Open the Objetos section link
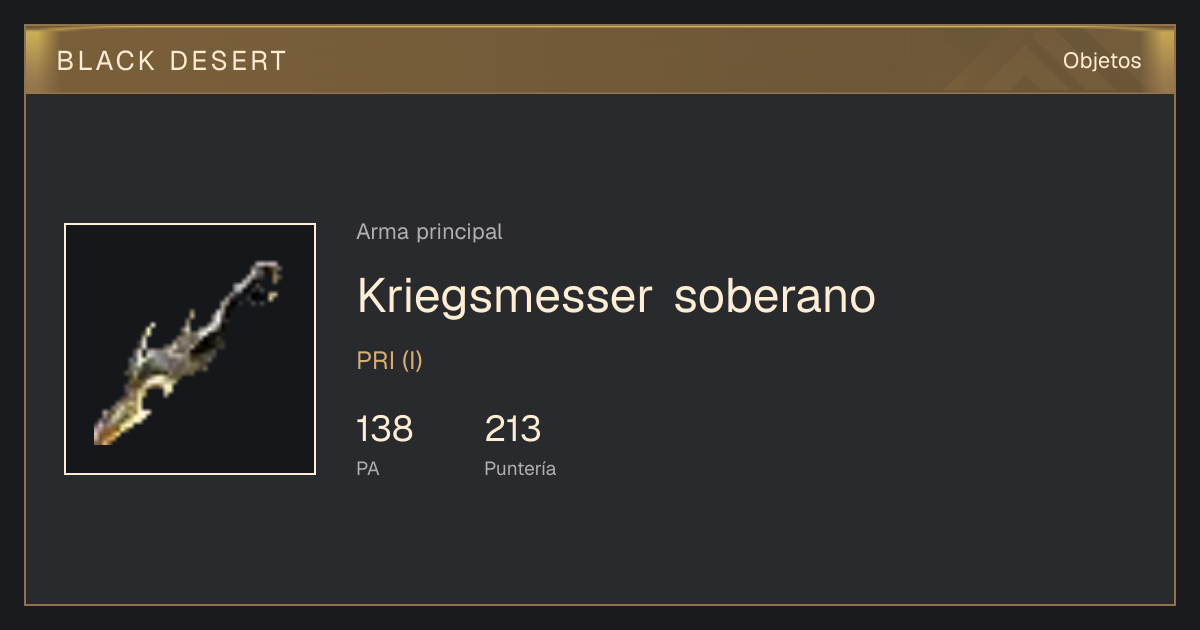 [1102, 61]
